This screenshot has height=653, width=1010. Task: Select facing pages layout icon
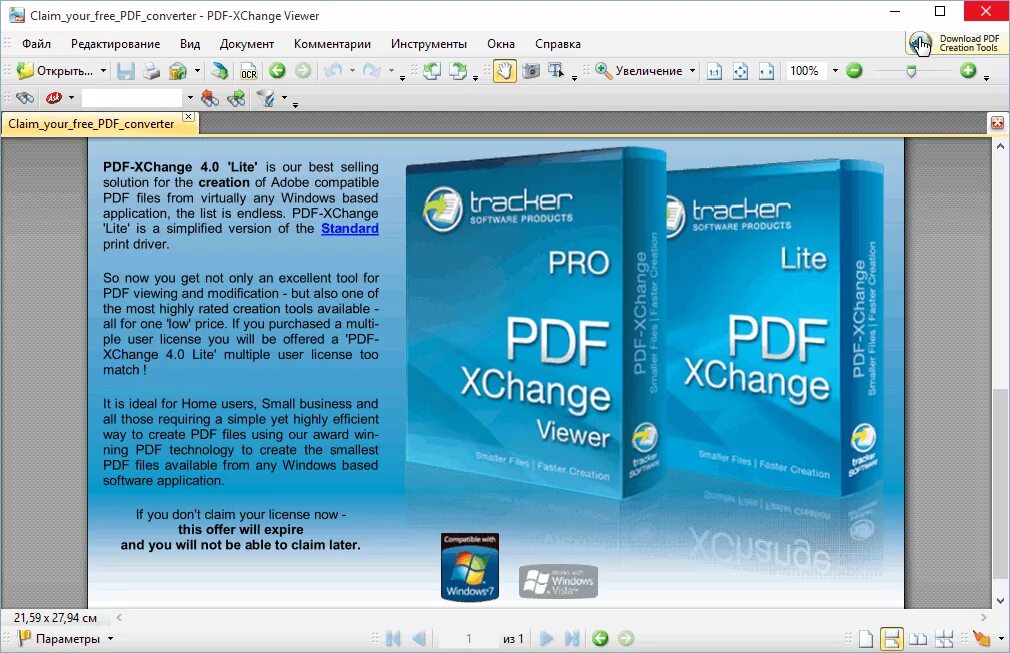pos(918,639)
